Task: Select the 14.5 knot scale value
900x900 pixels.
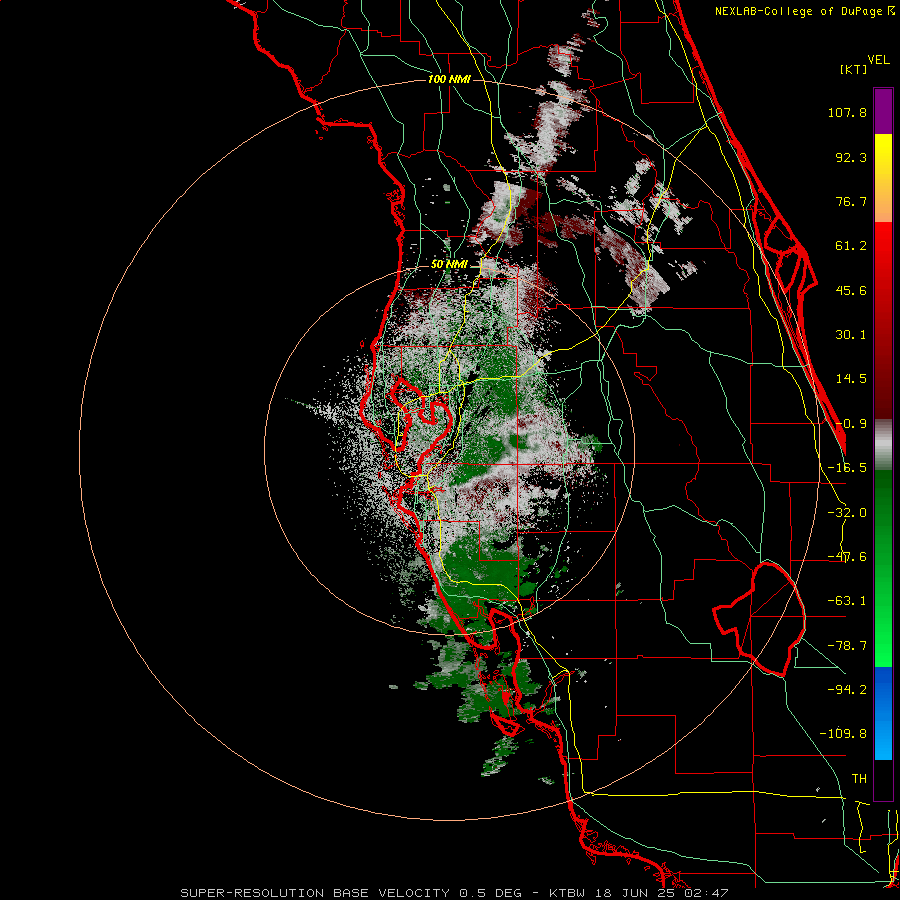Action: [x=851, y=379]
